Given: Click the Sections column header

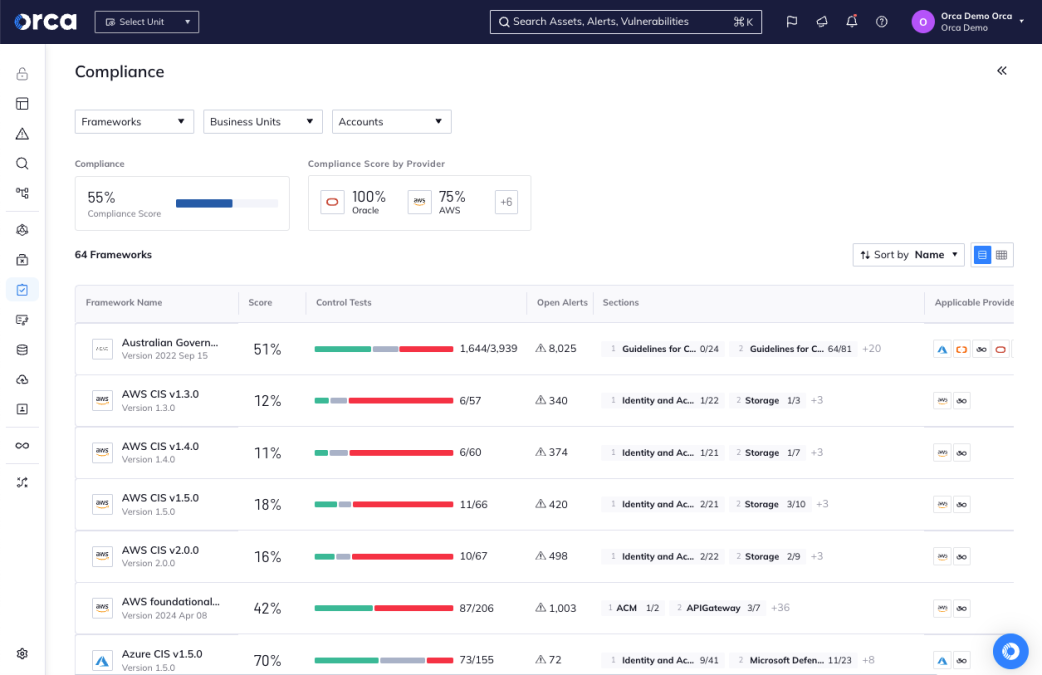Looking at the screenshot, I should 621,302.
